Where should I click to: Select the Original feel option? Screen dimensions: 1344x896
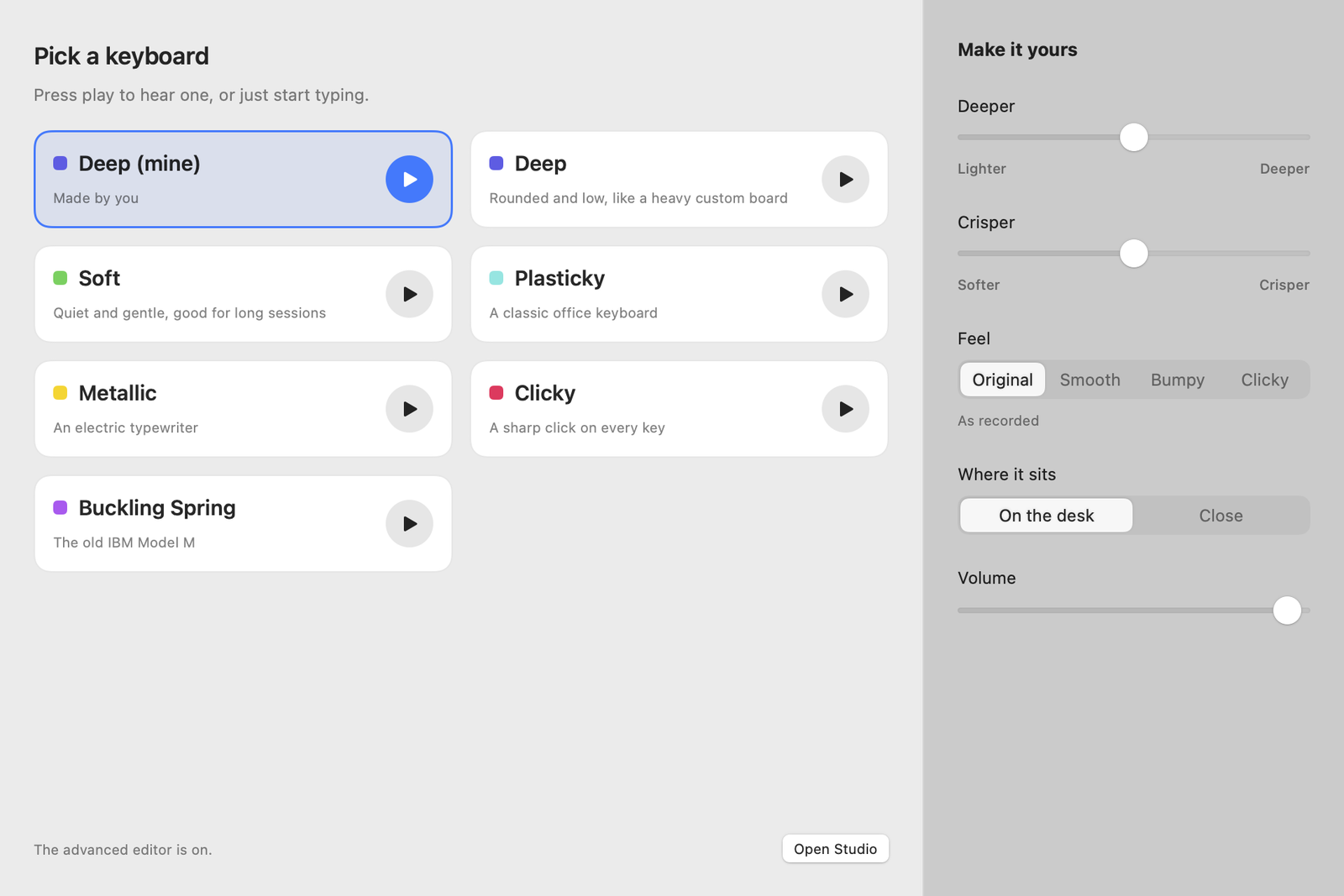point(1003,380)
